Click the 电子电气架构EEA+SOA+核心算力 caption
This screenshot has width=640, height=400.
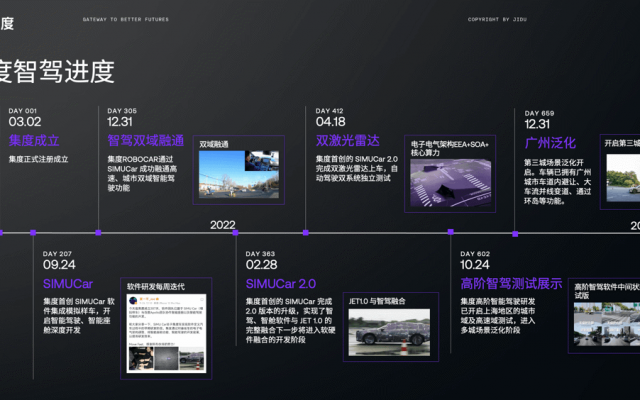point(450,148)
